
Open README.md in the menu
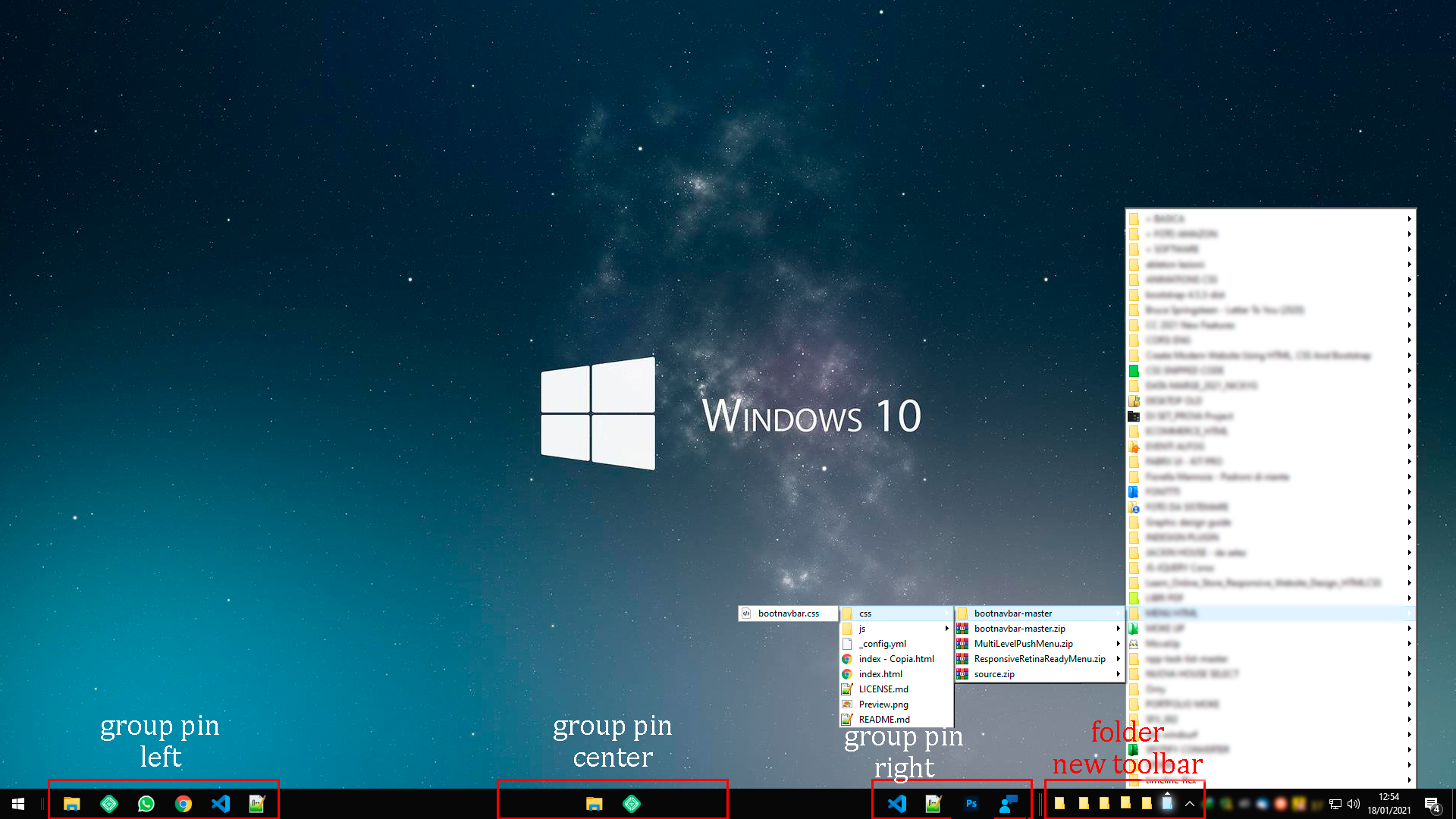coord(884,720)
